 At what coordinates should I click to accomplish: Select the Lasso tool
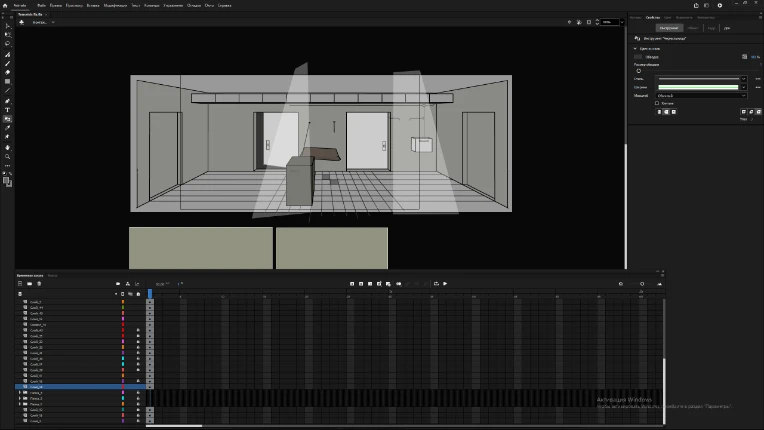pyautogui.click(x=7, y=44)
